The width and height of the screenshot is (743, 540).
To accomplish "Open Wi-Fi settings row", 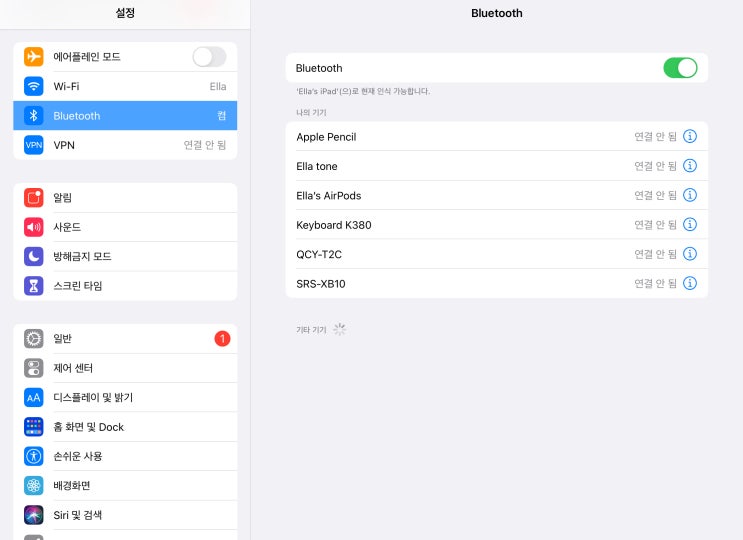I will tap(125, 86).
